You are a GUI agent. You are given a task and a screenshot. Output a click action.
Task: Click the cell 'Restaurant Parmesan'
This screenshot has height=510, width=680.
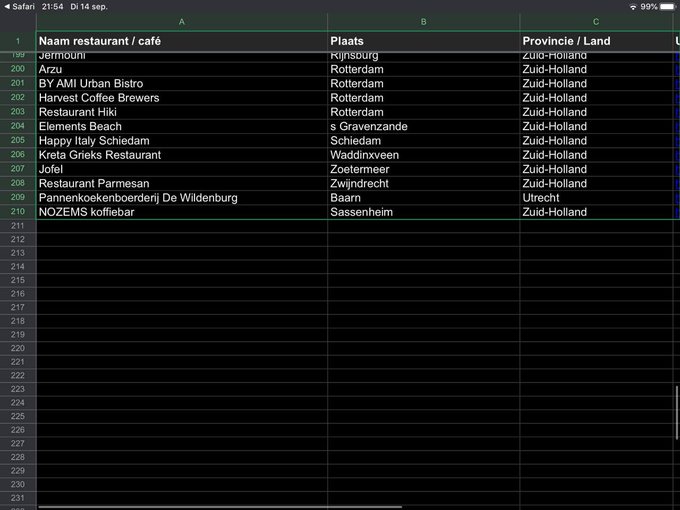182,184
